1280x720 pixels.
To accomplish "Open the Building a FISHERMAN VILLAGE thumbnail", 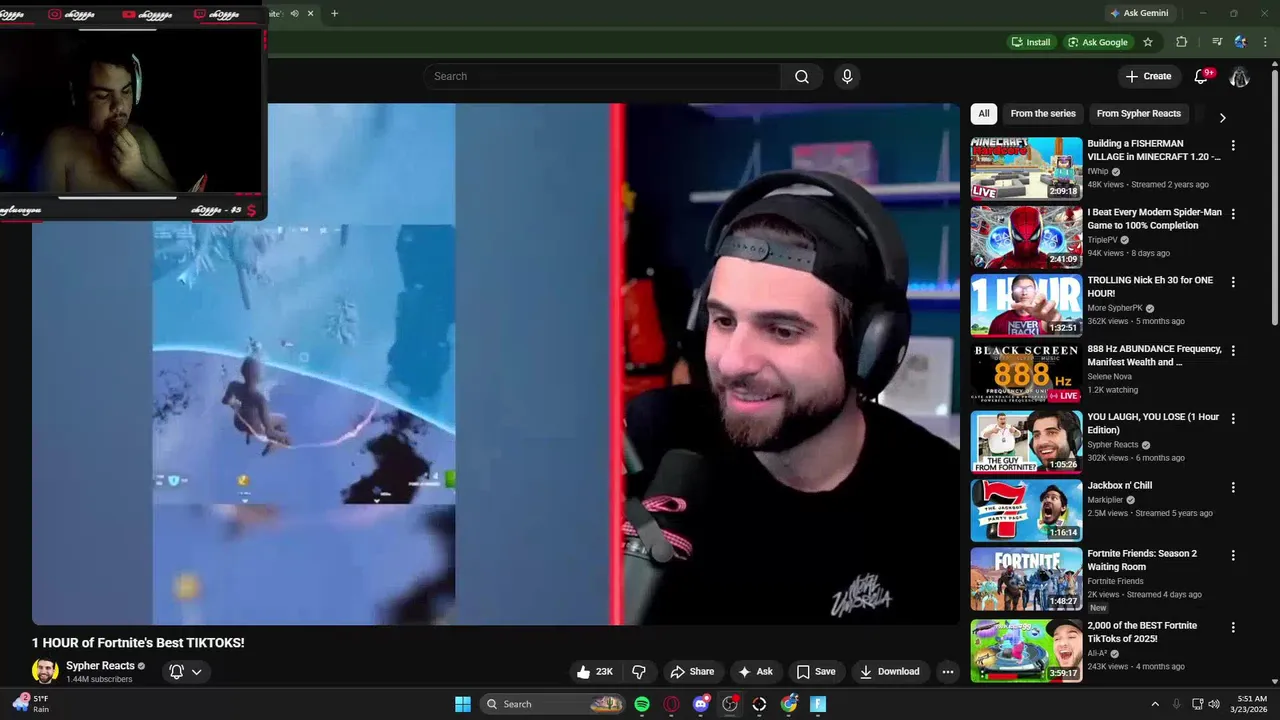I will 1026,169.
